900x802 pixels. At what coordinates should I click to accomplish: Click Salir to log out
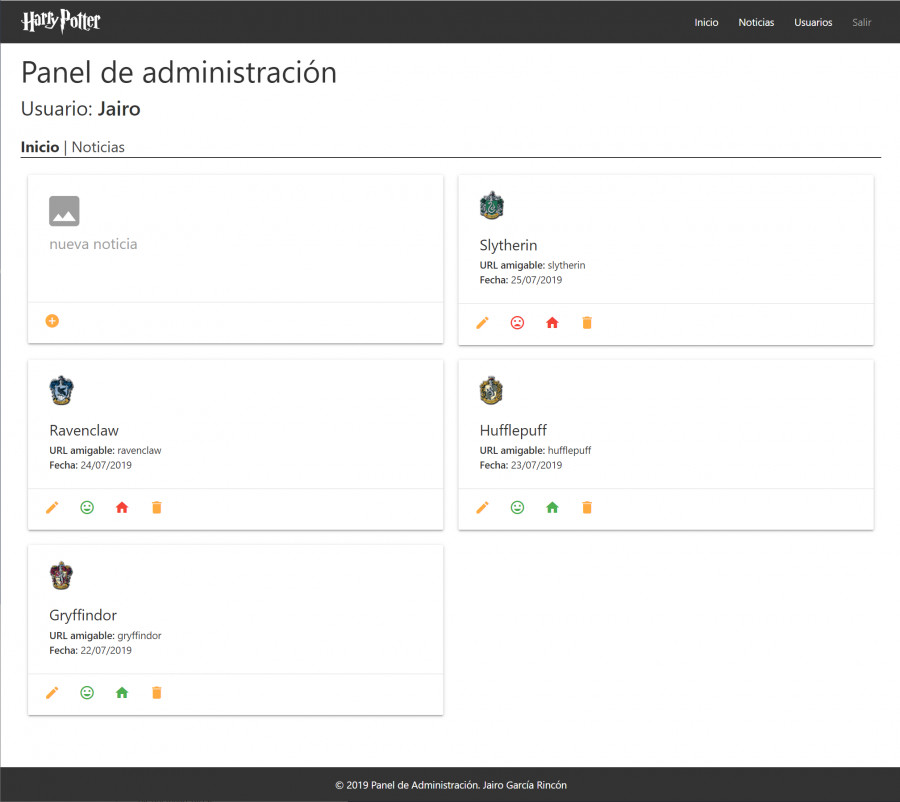pos(862,22)
